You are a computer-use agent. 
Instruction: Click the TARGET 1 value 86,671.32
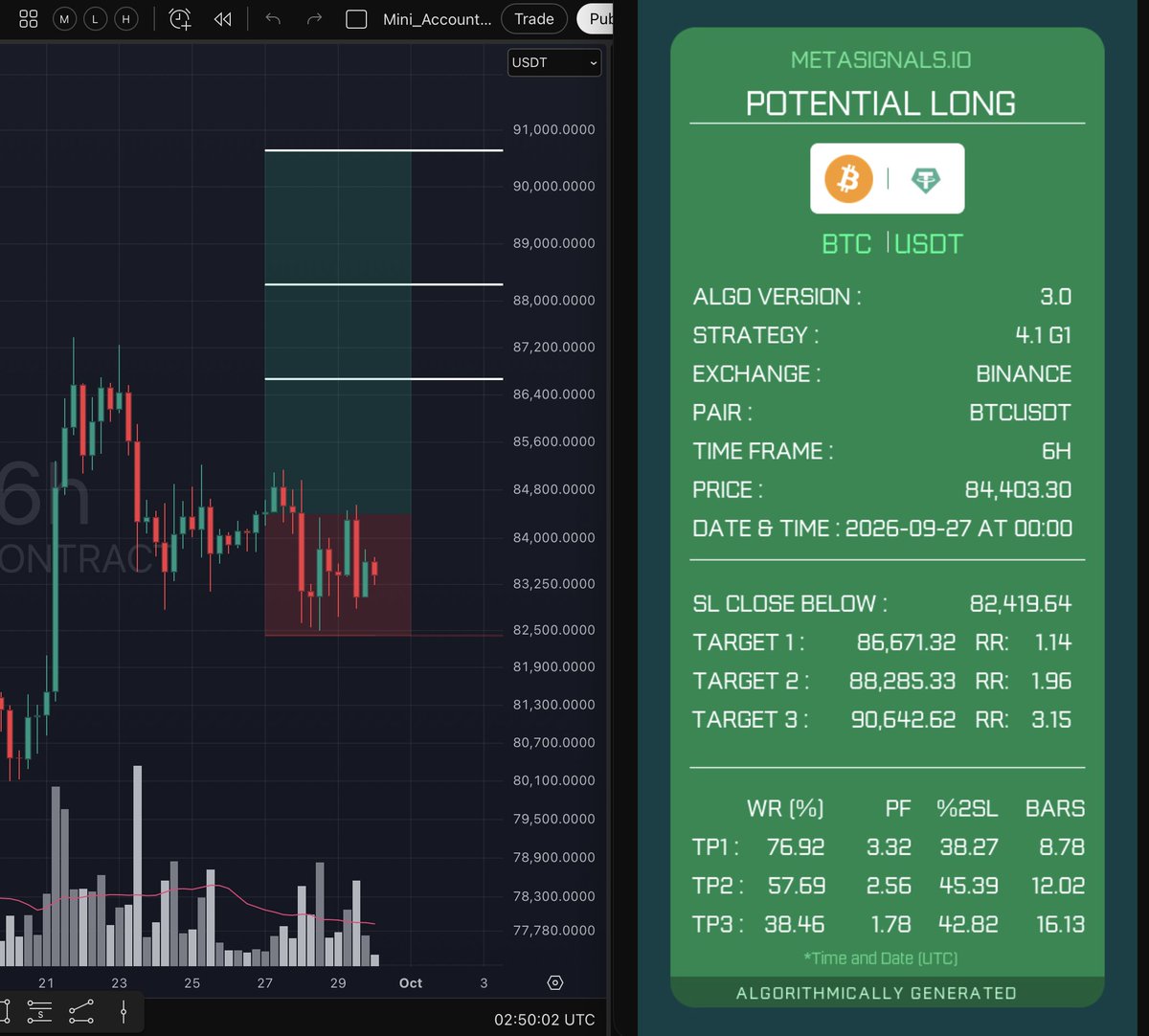tap(906, 642)
